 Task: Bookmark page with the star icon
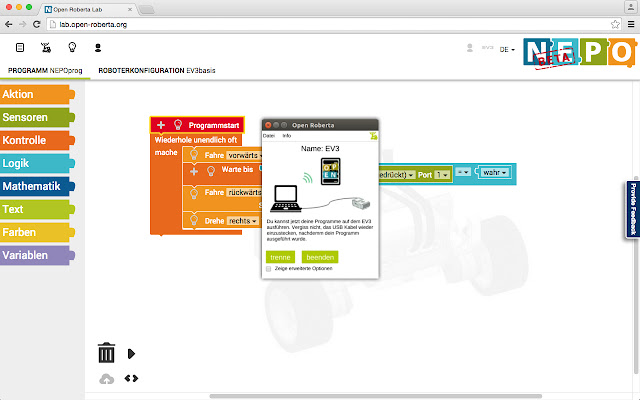615,24
